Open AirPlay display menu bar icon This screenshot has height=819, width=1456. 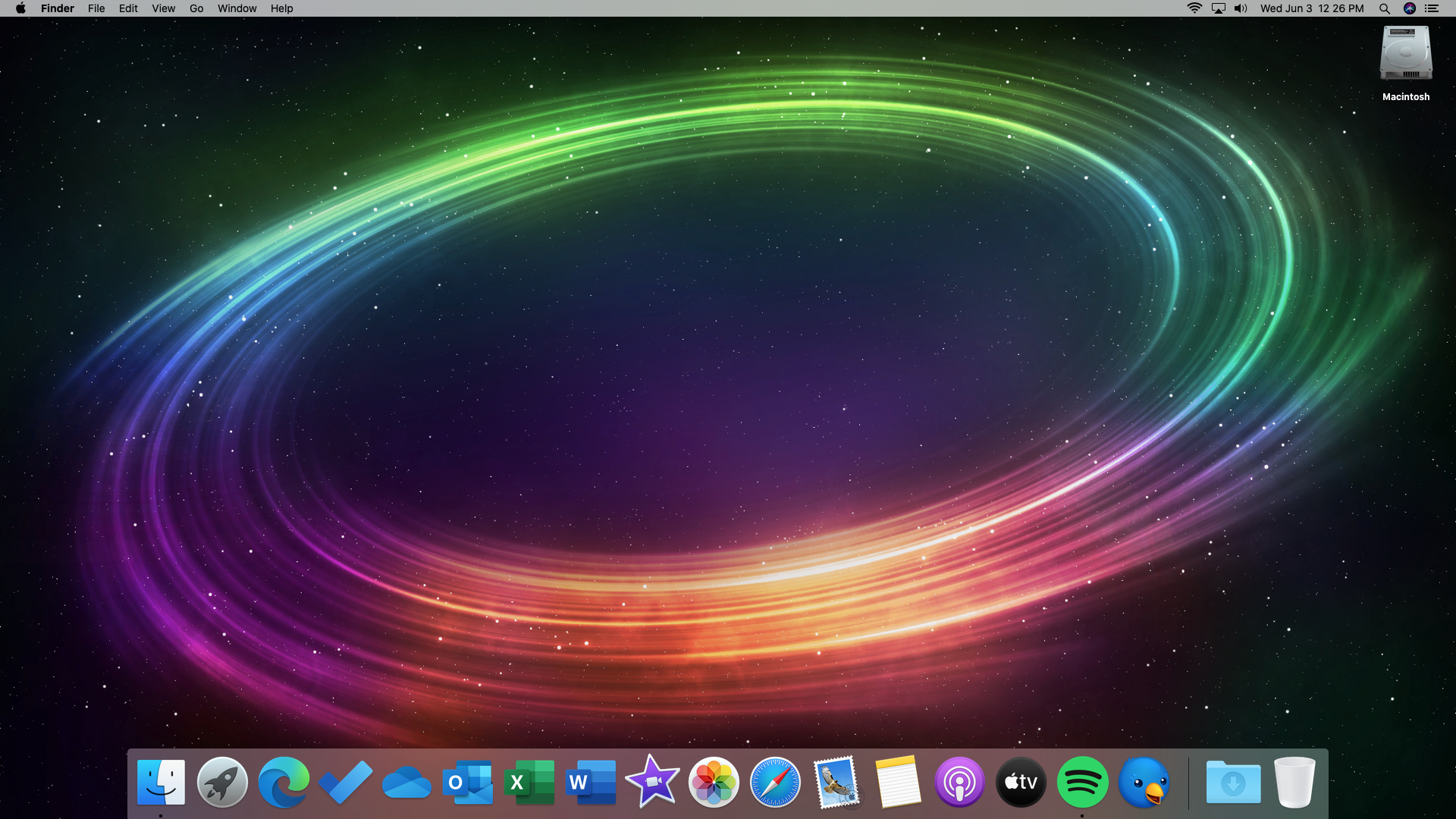pos(1219,8)
